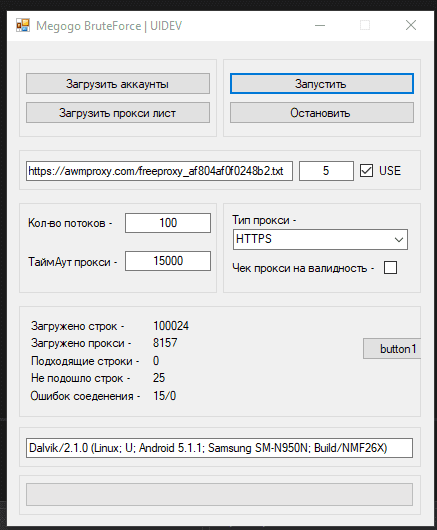The height and width of the screenshot is (530, 437).
Task: Click the proxy timeout field showing 15000
Action: (x=168, y=261)
